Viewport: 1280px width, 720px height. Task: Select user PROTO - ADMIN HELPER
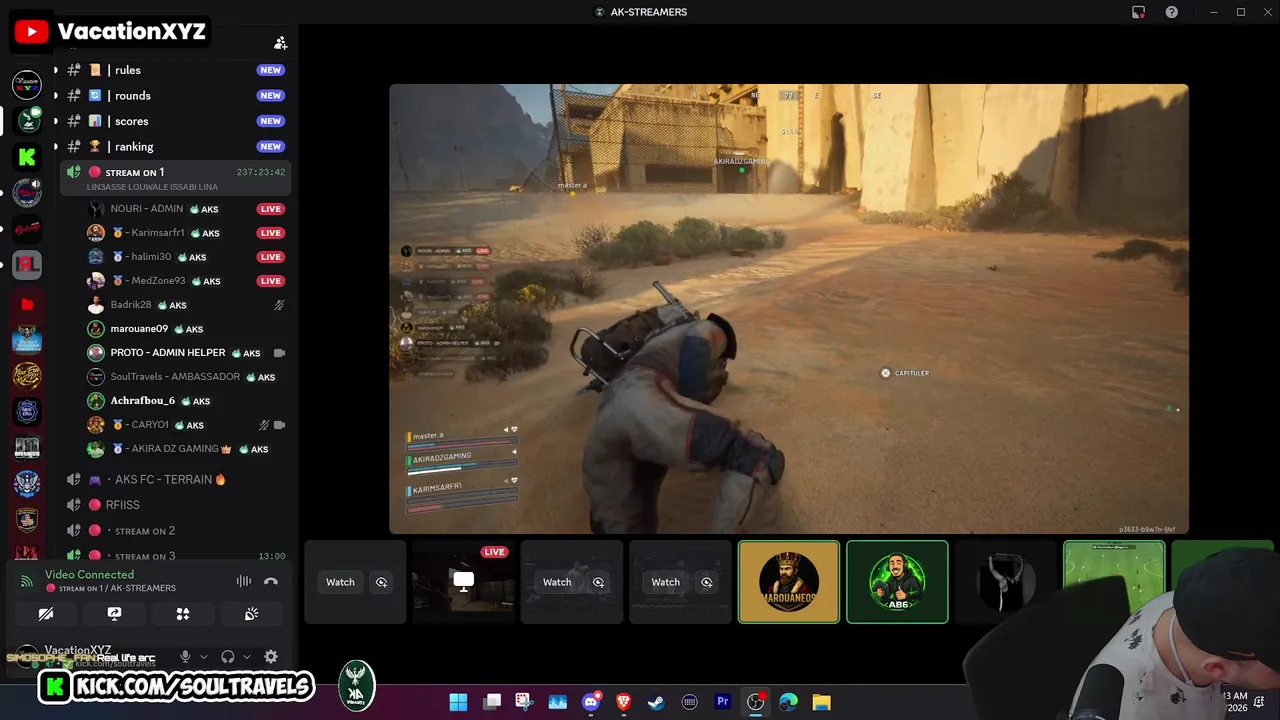187,353
